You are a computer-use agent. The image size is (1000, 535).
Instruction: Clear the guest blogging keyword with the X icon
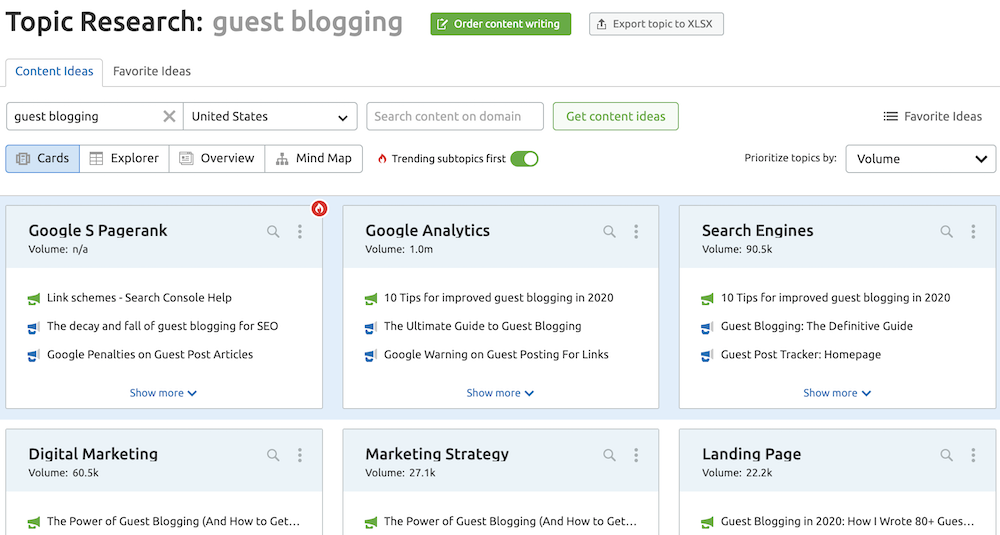[169, 116]
